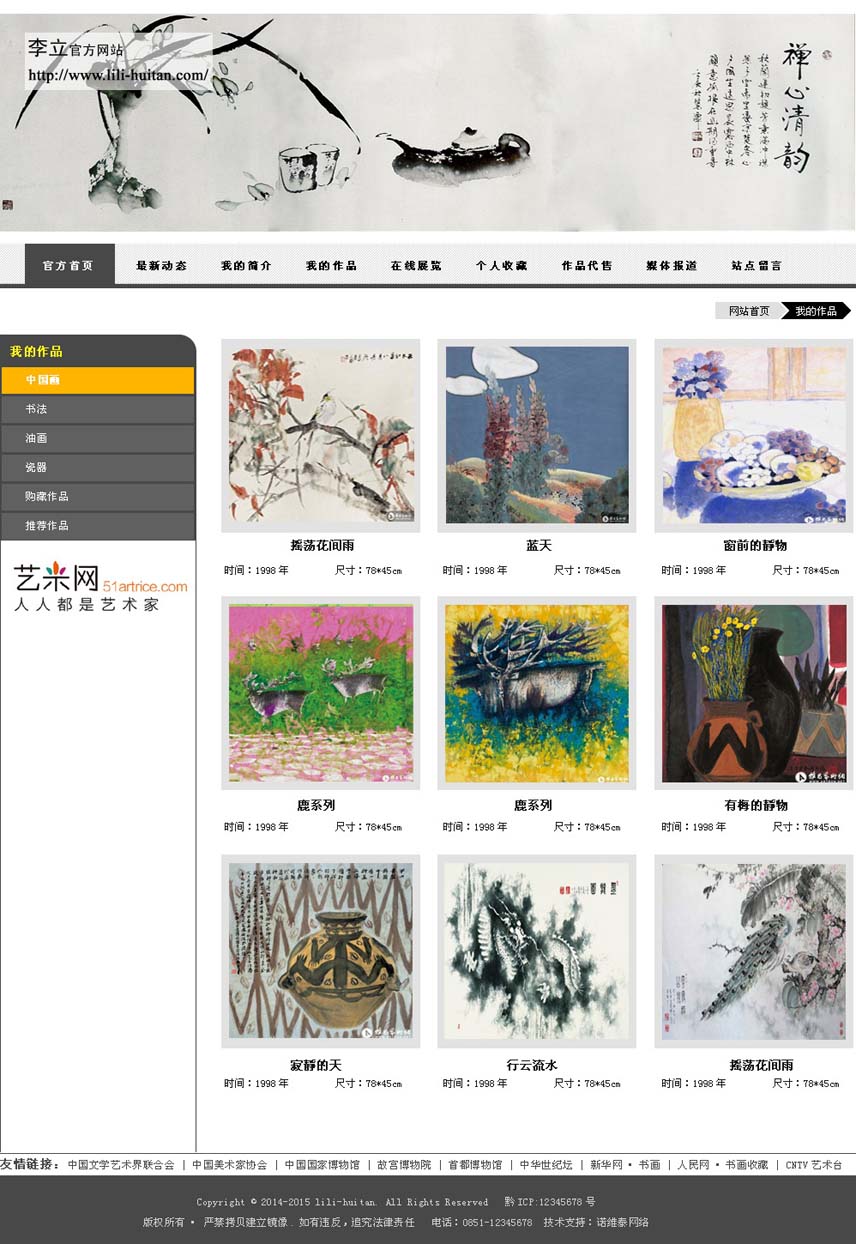This screenshot has height=1244, width=856.
Task: Go to the 最新动态 menu item
Action: 161,266
